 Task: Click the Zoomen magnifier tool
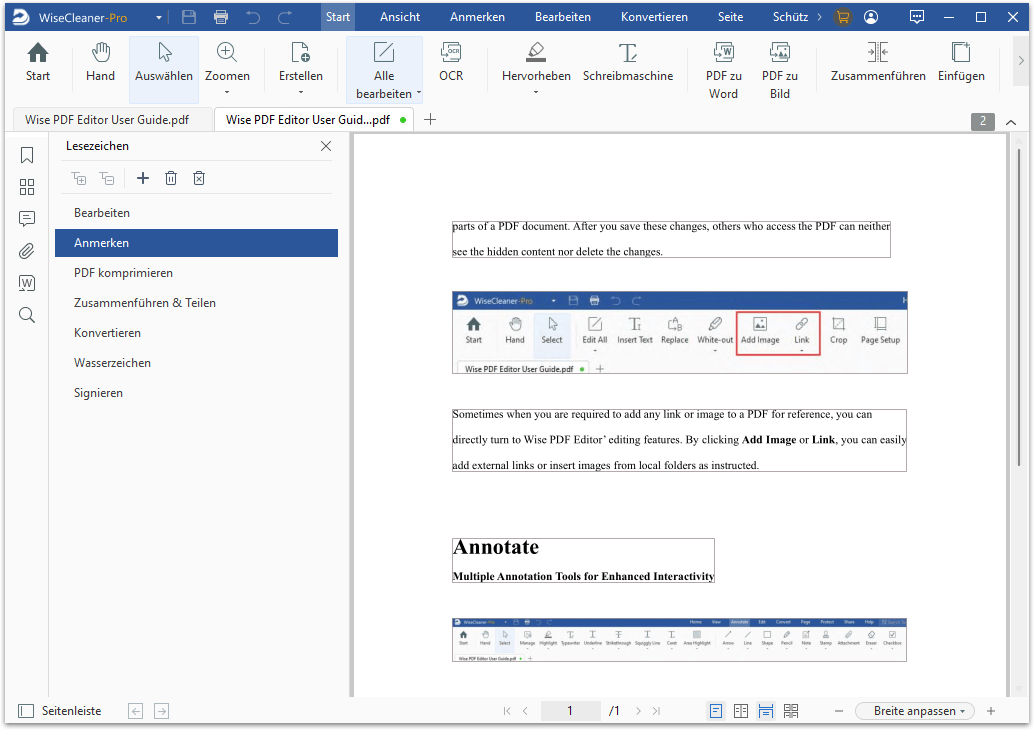[227, 63]
